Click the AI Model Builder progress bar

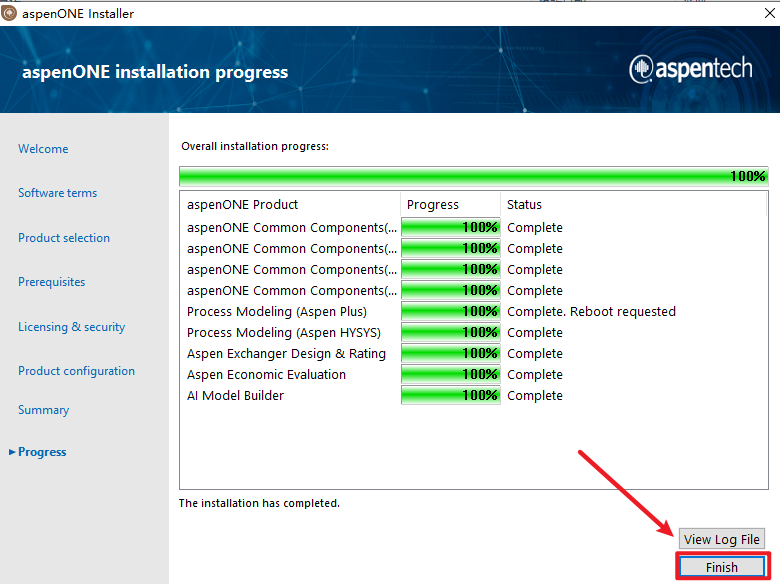point(450,396)
